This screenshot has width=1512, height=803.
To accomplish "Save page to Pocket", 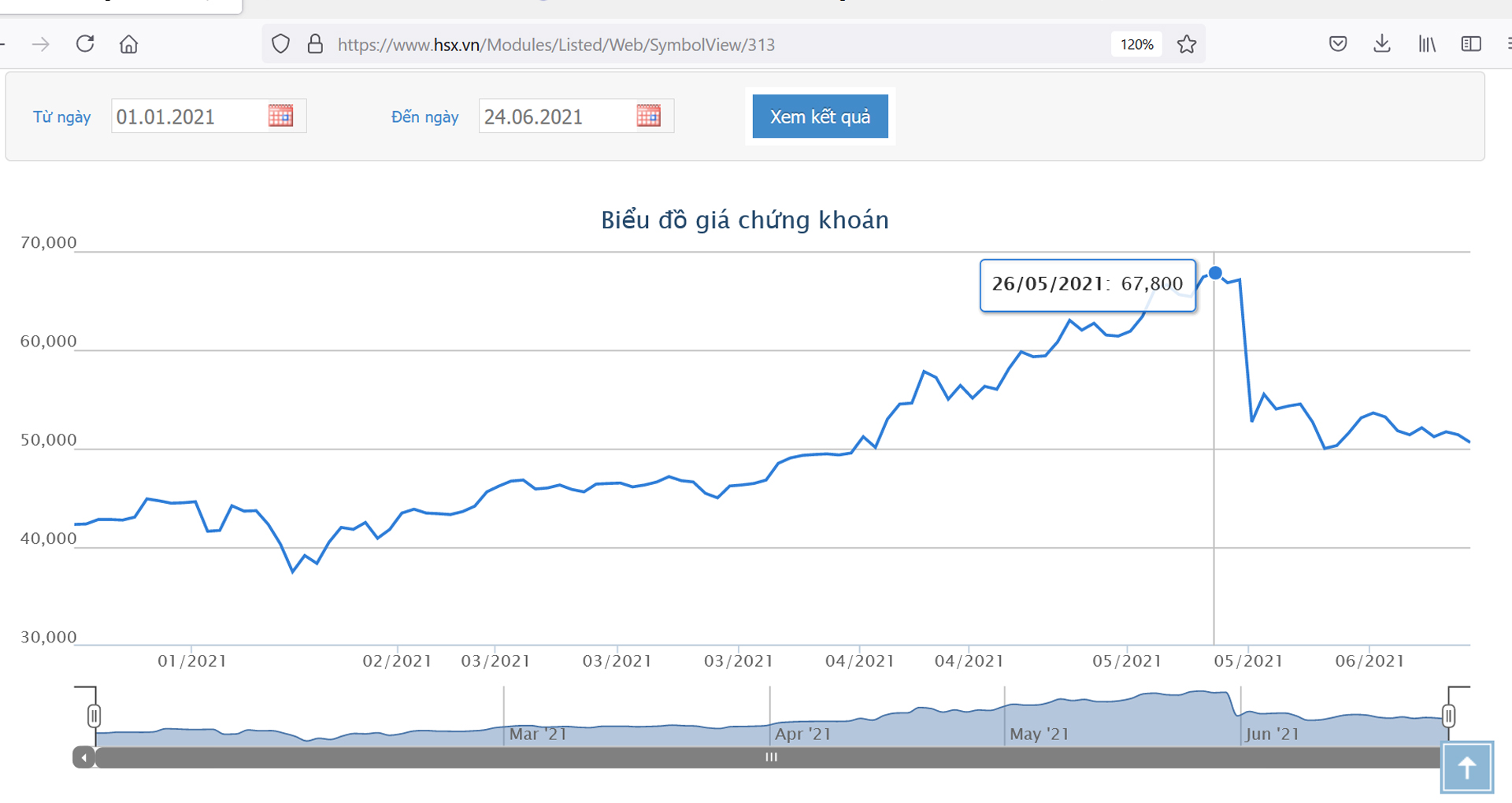I will pos(1338,44).
